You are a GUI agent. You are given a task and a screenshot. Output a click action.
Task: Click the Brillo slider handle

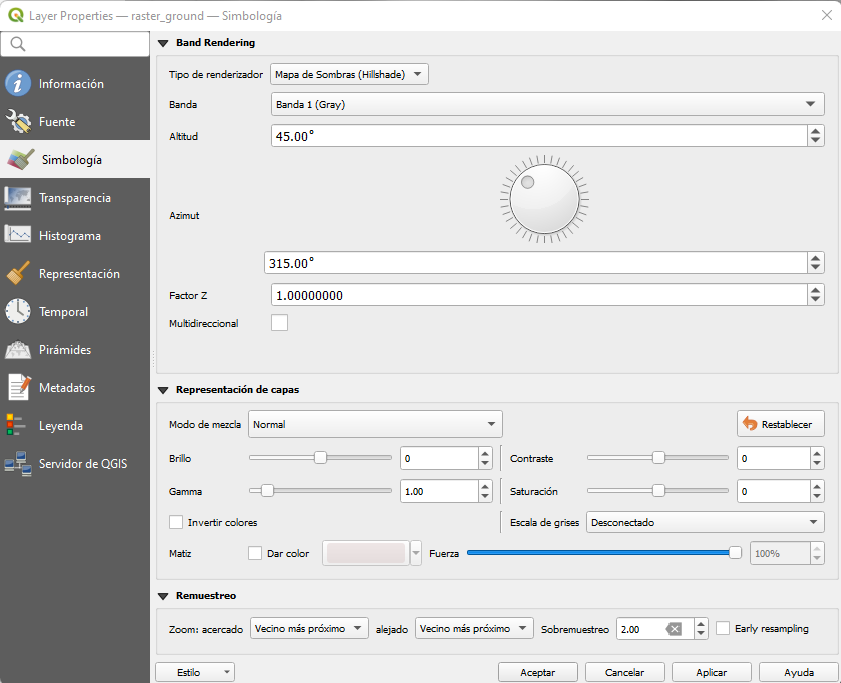pos(320,458)
